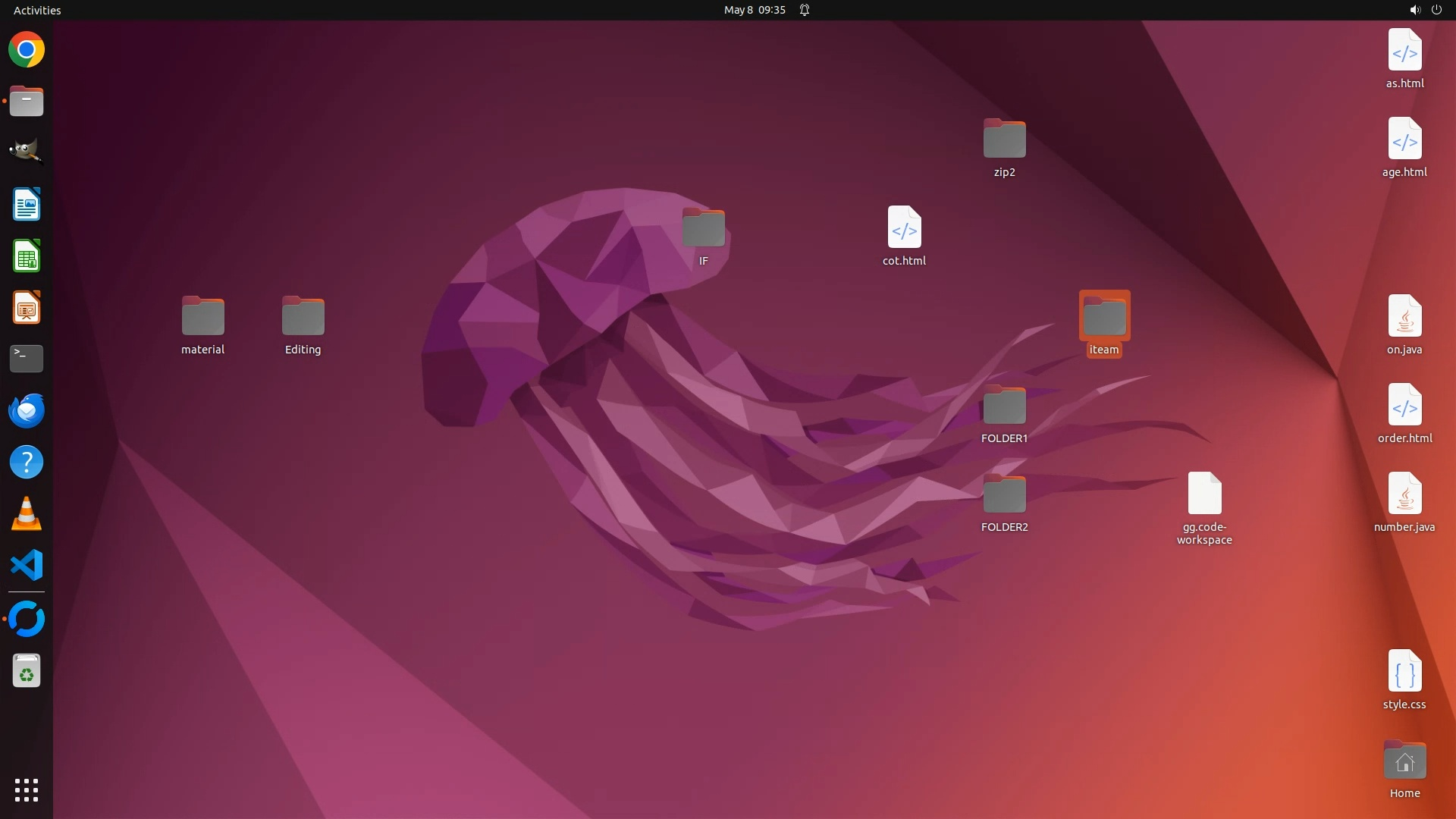Open LibreOffice Calc spreadsheet icon

tap(27, 256)
